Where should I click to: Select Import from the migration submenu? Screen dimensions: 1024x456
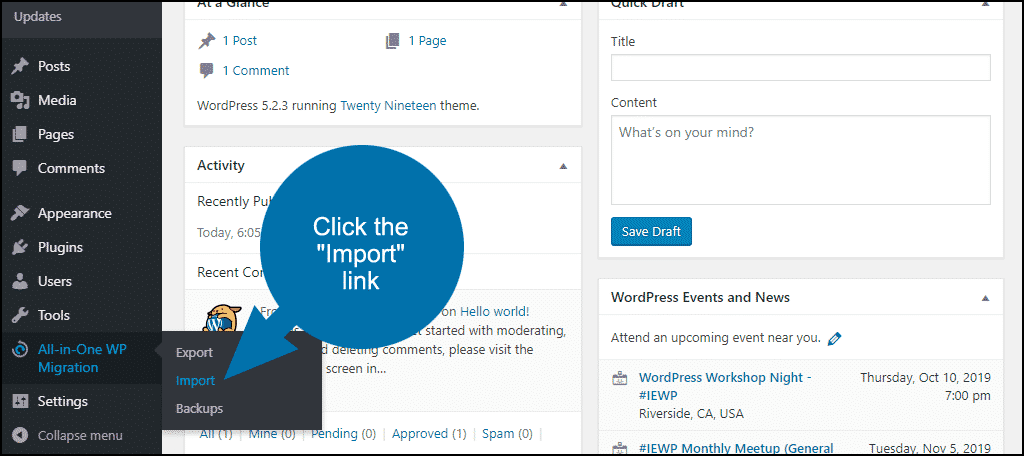pyautogui.click(x=195, y=381)
